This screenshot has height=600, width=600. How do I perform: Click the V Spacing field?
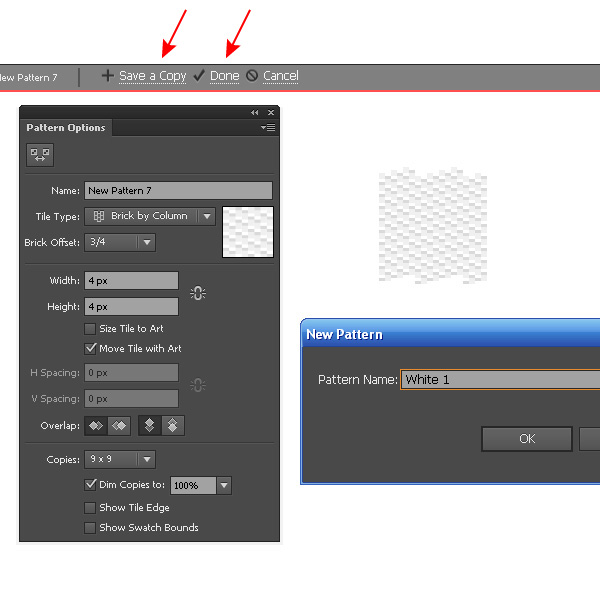tap(131, 399)
